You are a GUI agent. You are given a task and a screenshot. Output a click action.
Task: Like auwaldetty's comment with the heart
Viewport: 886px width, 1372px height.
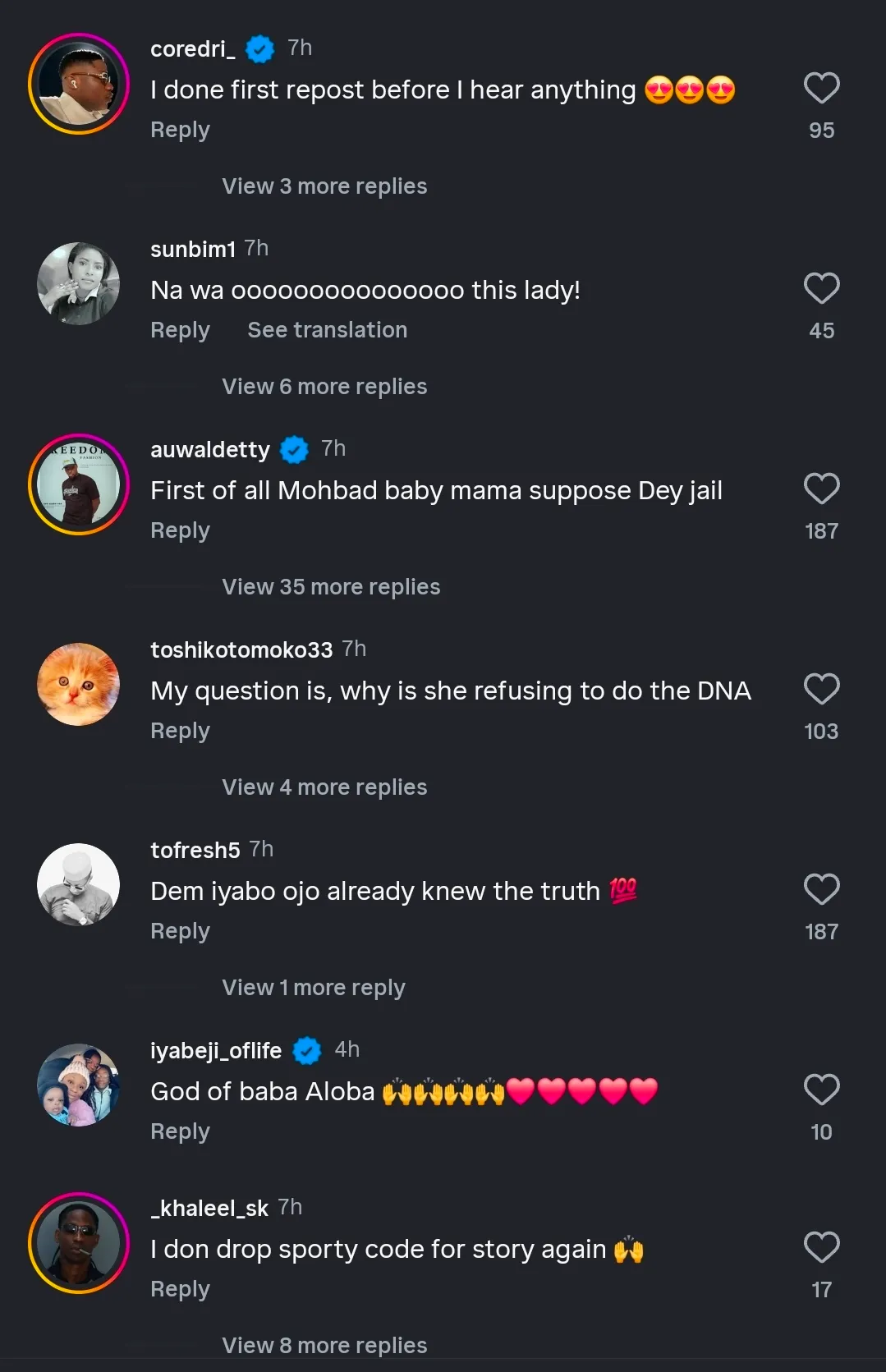(x=821, y=489)
